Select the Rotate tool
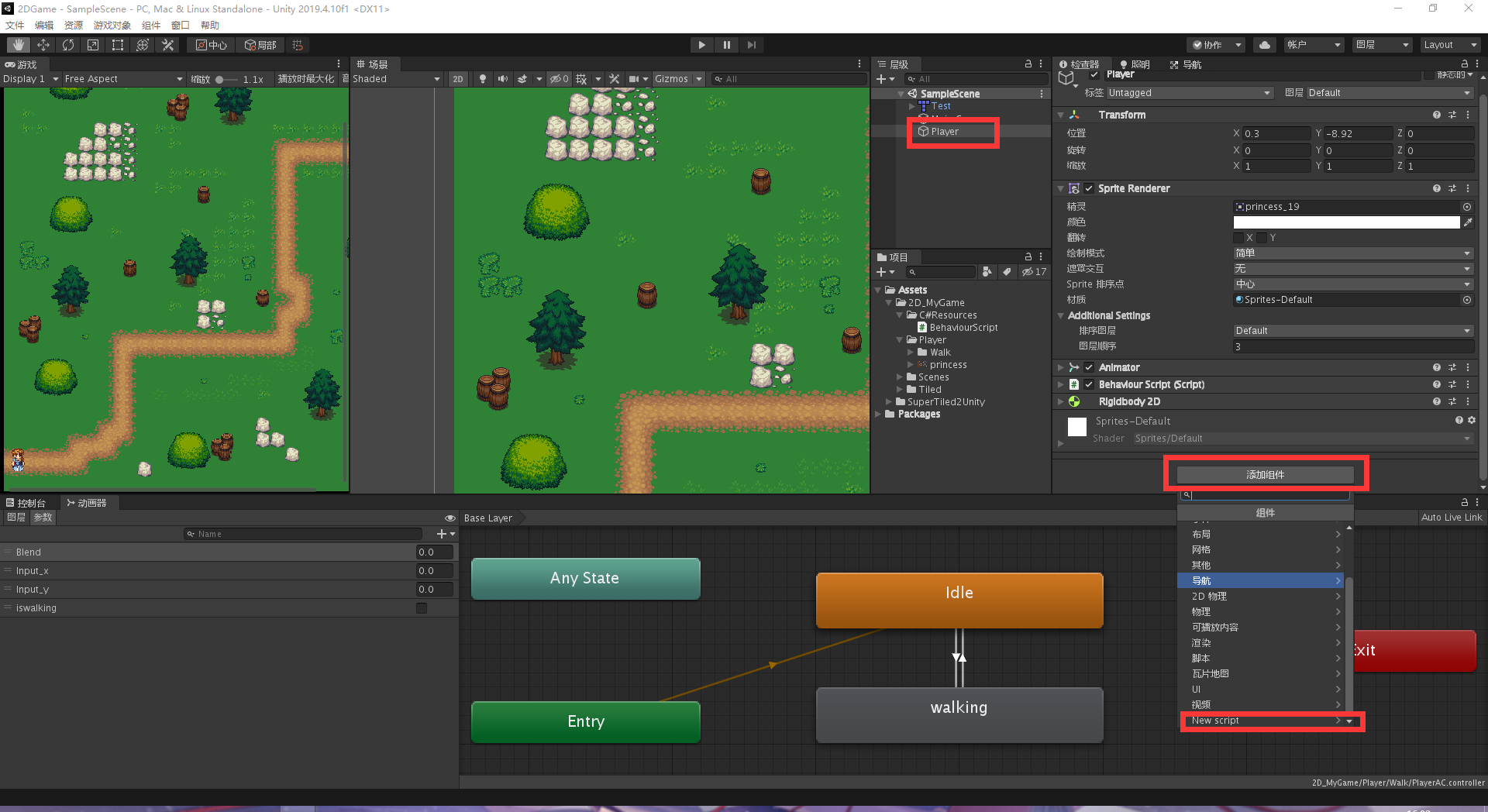The height and width of the screenshot is (812, 1488). point(68,44)
